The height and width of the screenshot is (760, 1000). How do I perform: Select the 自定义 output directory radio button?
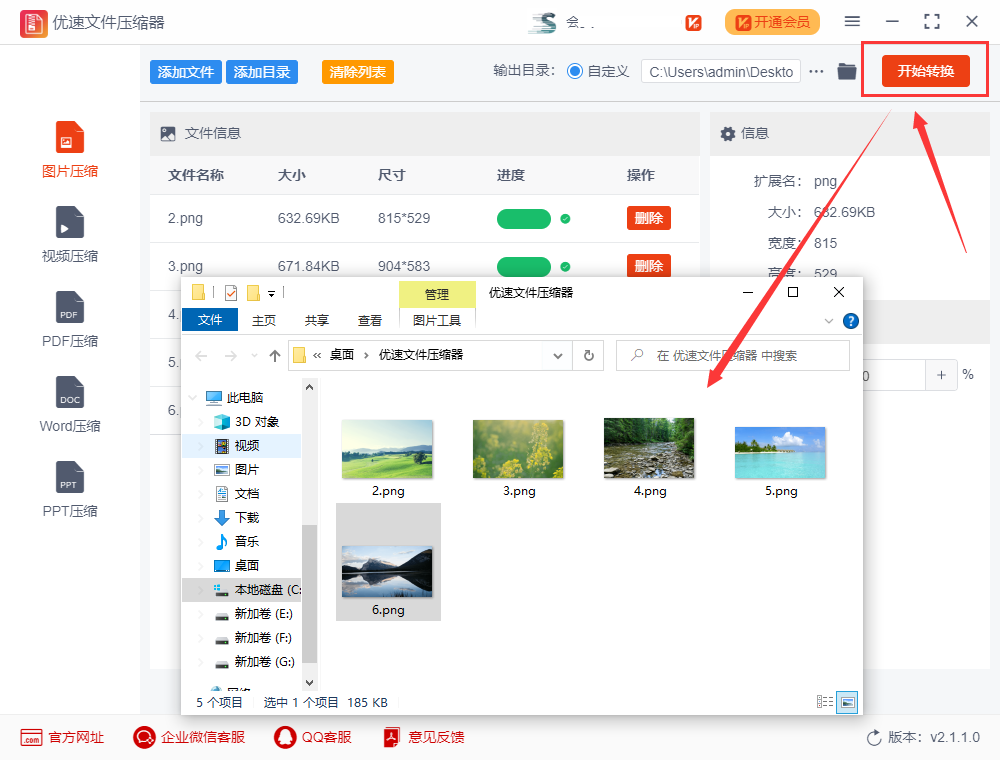(575, 71)
